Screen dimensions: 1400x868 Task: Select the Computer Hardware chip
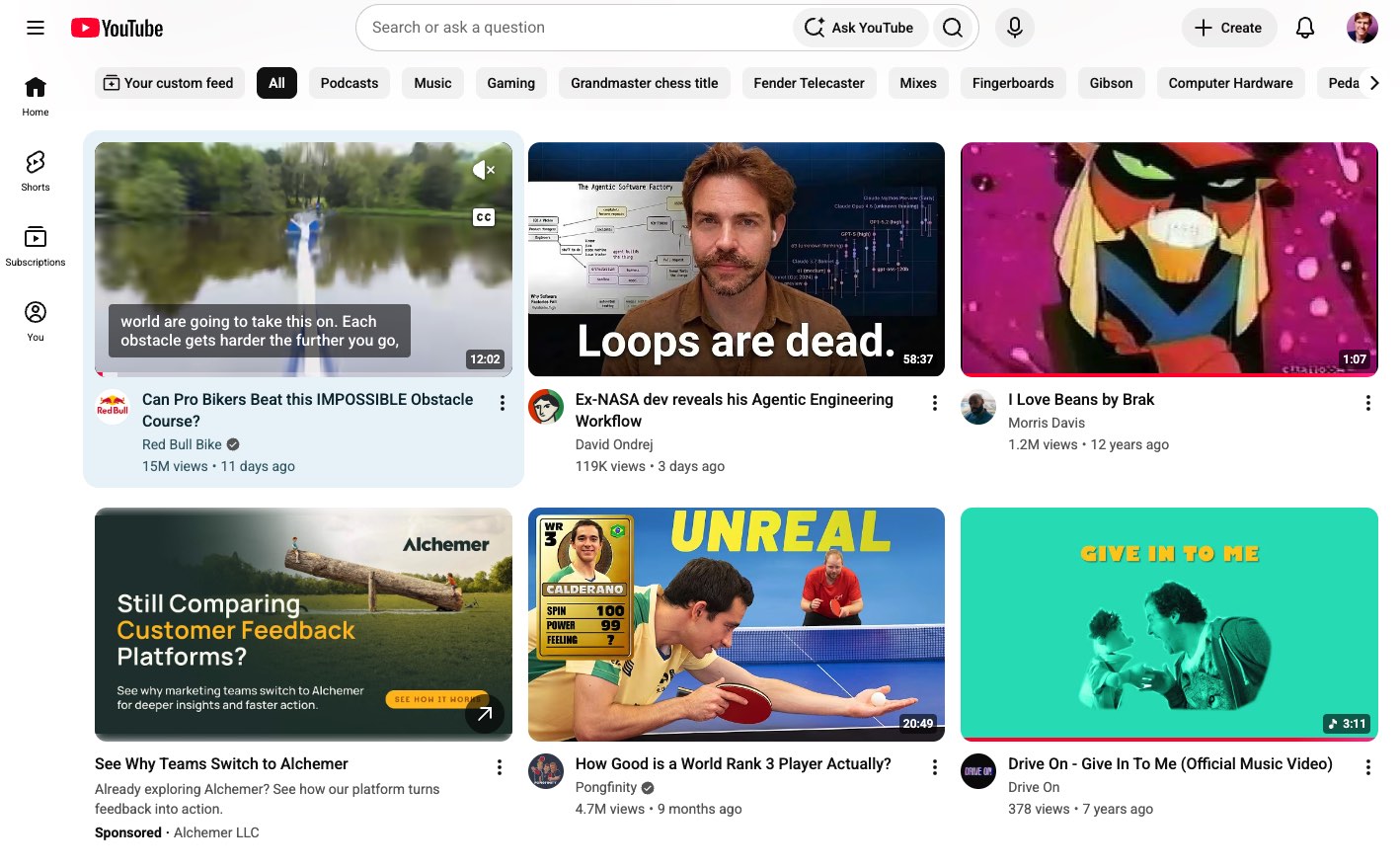click(x=1231, y=83)
